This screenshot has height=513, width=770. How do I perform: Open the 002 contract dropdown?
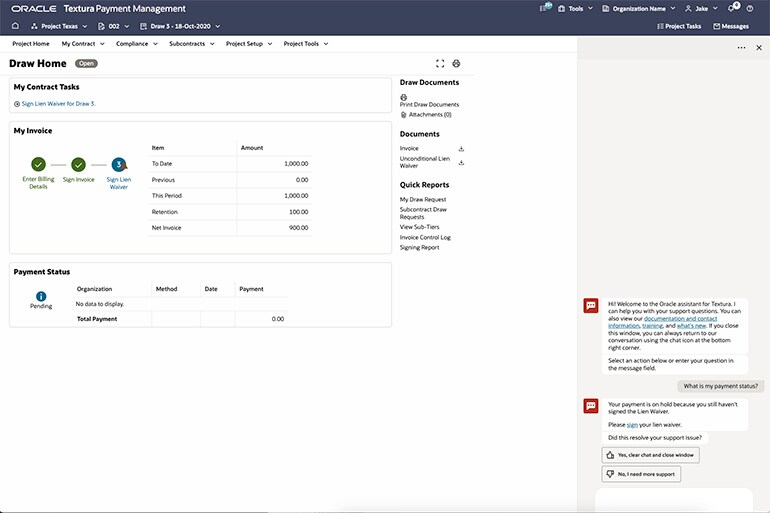126,26
